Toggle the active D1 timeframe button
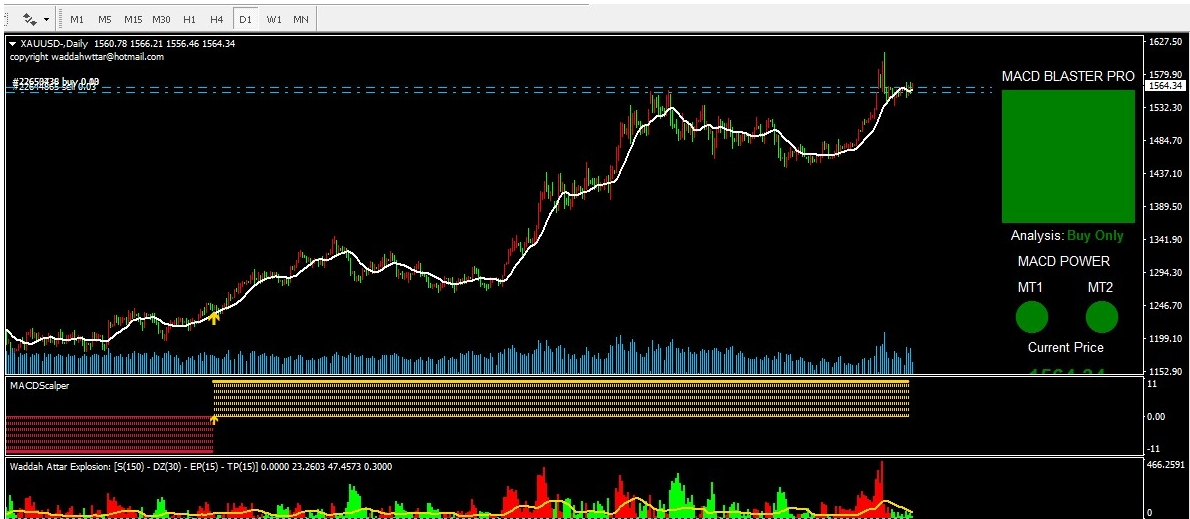This screenshot has height=519, width=1190. 245,19
